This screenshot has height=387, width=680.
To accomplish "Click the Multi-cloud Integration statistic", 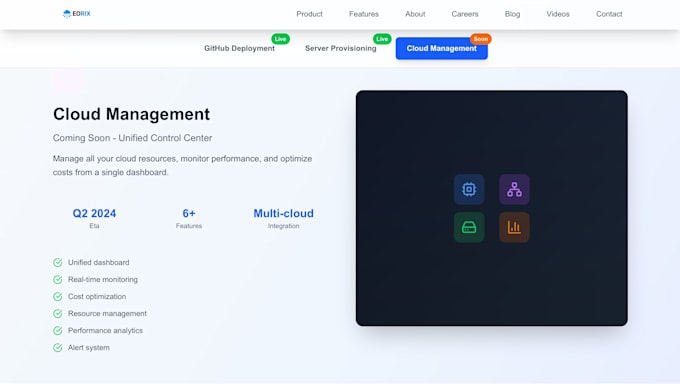I will click(283, 218).
